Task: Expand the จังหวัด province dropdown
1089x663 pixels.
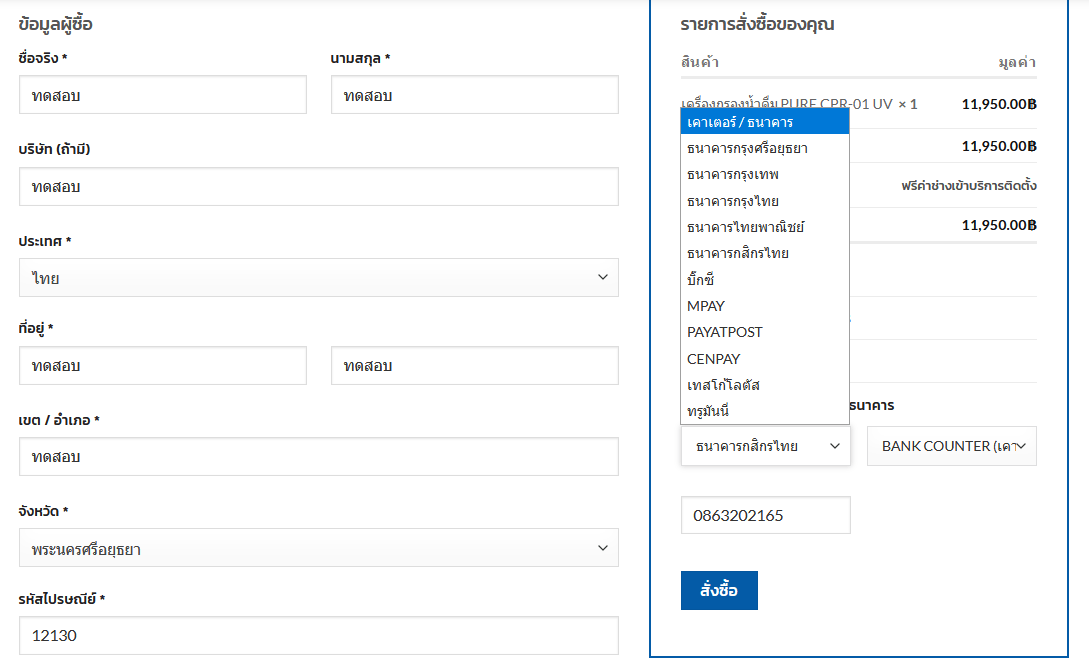Action: coord(318,548)
